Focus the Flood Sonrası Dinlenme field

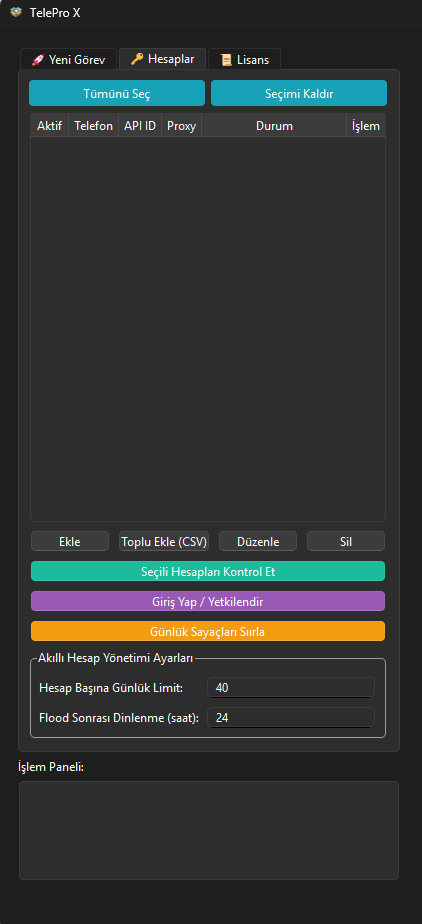(x=291, y=717)
